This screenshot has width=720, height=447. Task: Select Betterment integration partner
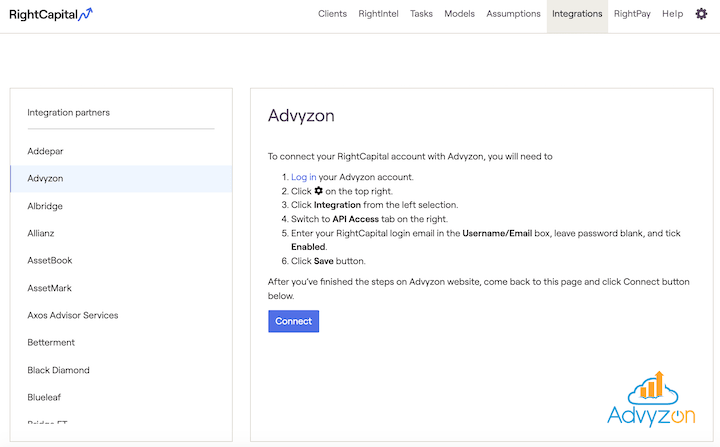(x=121, y=342)
